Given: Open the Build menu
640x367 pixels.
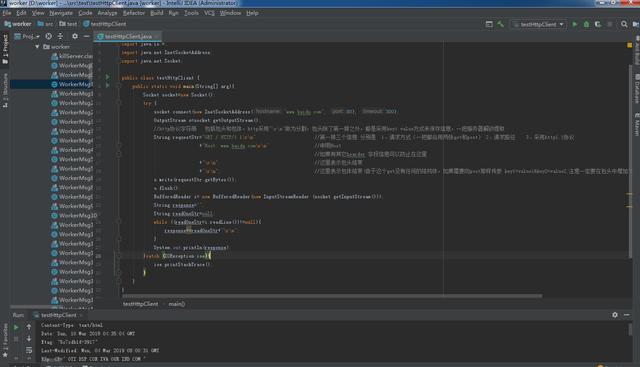Looking at the screenshot, I should coord(157,13).
